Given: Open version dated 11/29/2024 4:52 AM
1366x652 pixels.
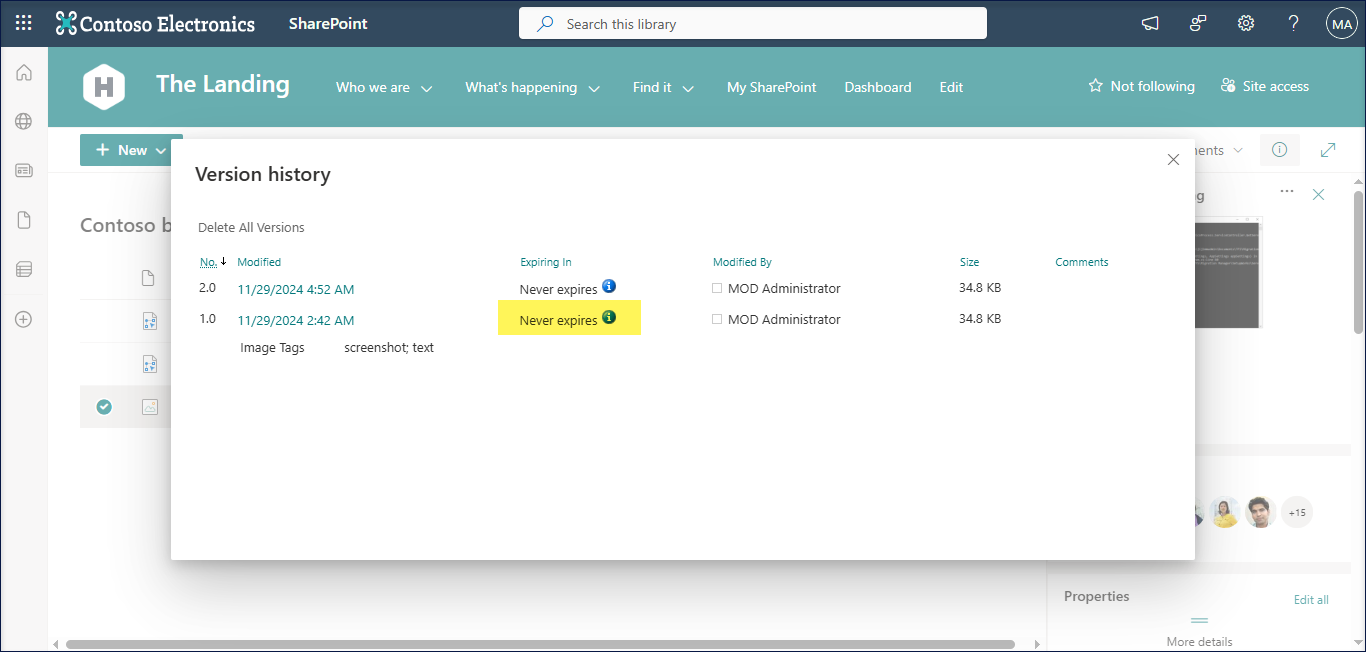Looking at the screenshot, I should point(295,290).
